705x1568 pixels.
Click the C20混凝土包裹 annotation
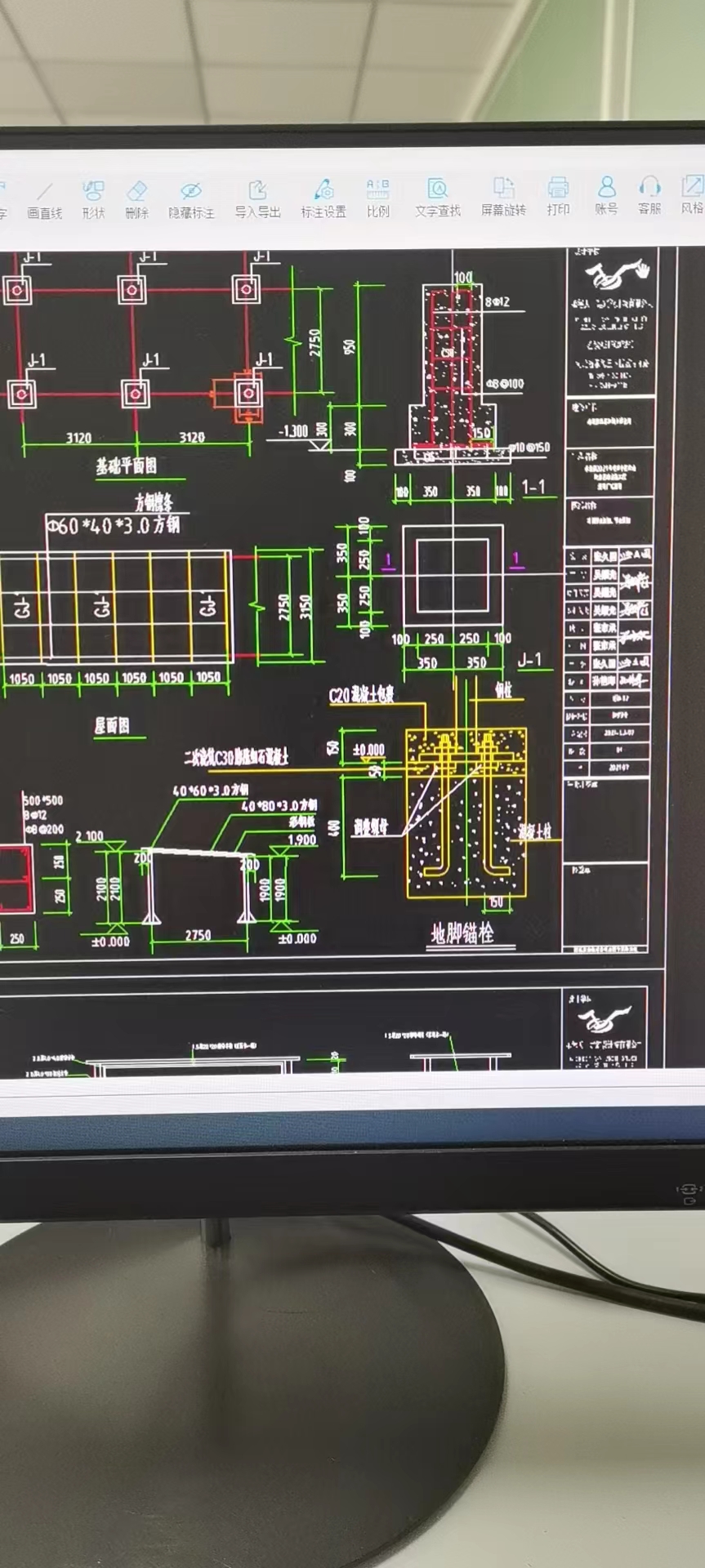coord(362,695)
